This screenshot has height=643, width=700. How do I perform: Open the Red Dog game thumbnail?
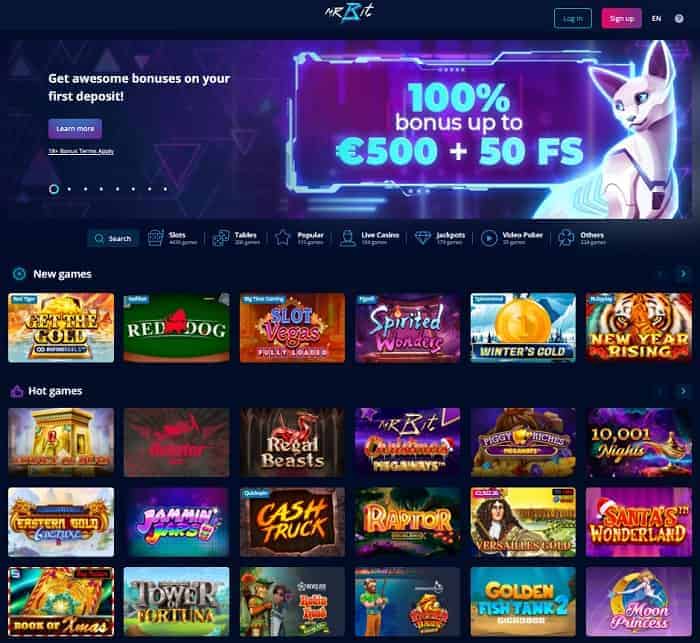coord(177,328)
